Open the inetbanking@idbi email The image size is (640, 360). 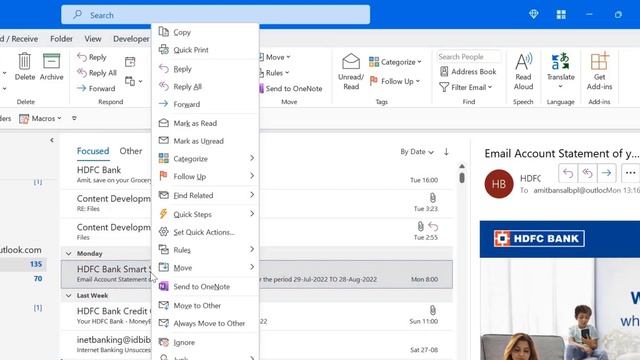tap(256, 344)
